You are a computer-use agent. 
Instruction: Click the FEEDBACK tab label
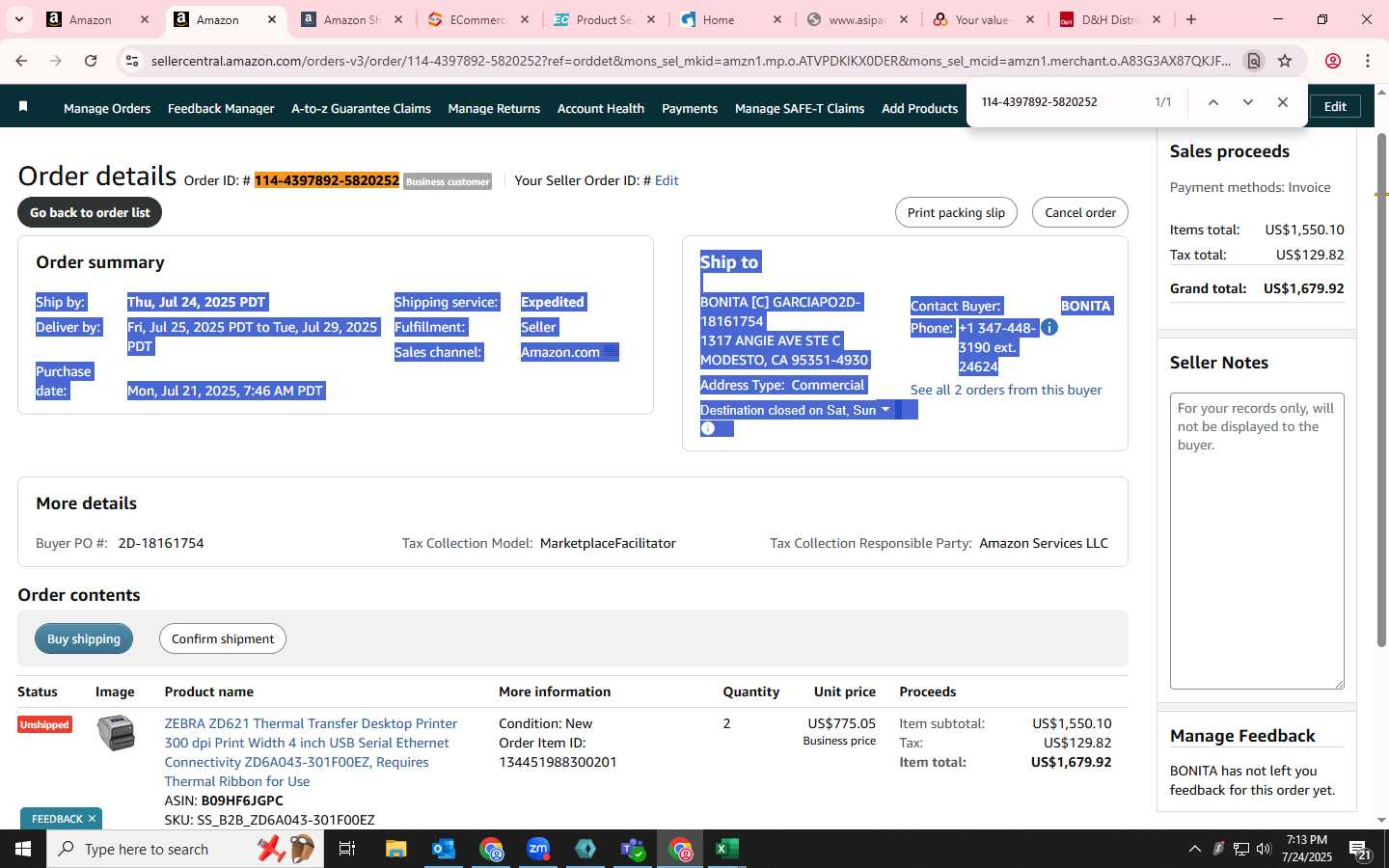(57, 819)
